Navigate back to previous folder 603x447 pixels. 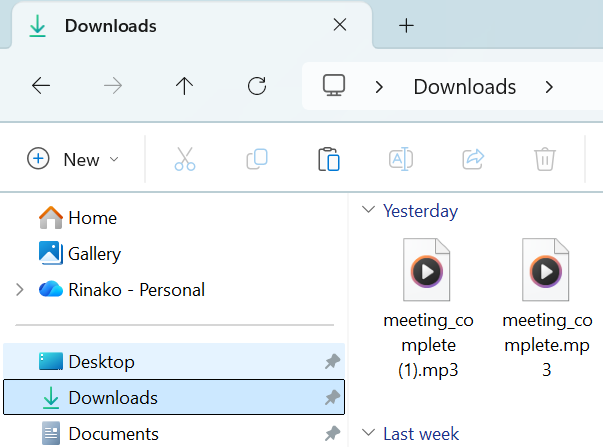coord(41,86)
